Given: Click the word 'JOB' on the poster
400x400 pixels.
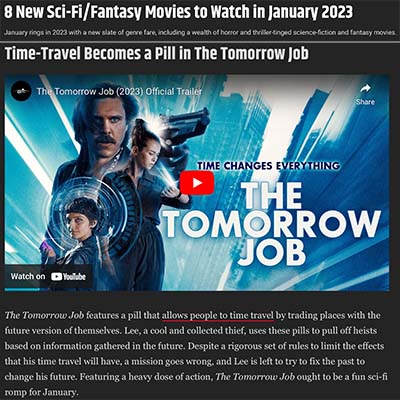Looking at the screenshot, I should click(272, 253).
